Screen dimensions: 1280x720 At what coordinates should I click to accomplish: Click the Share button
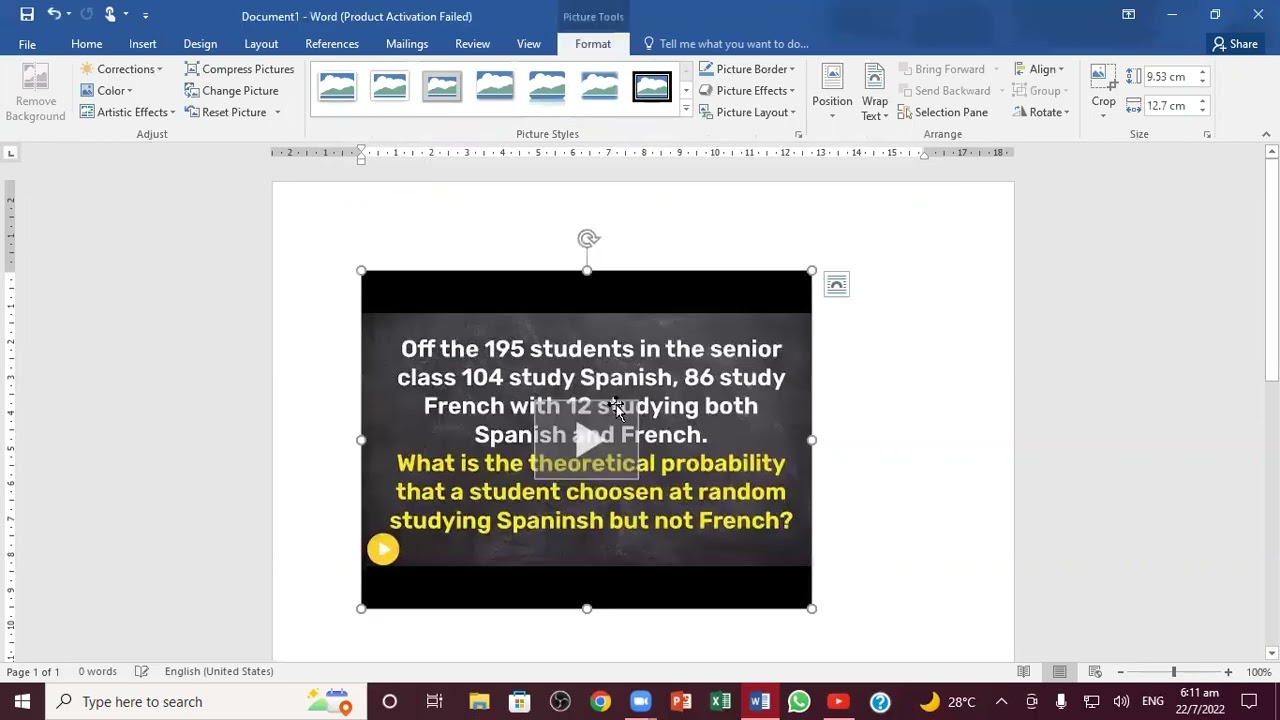tap(1235, 44)
